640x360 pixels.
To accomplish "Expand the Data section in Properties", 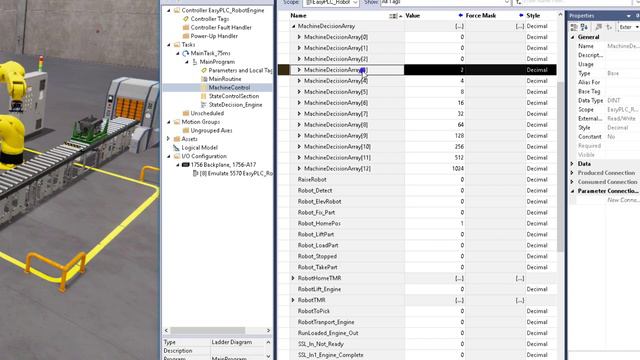I will (572, 164).
